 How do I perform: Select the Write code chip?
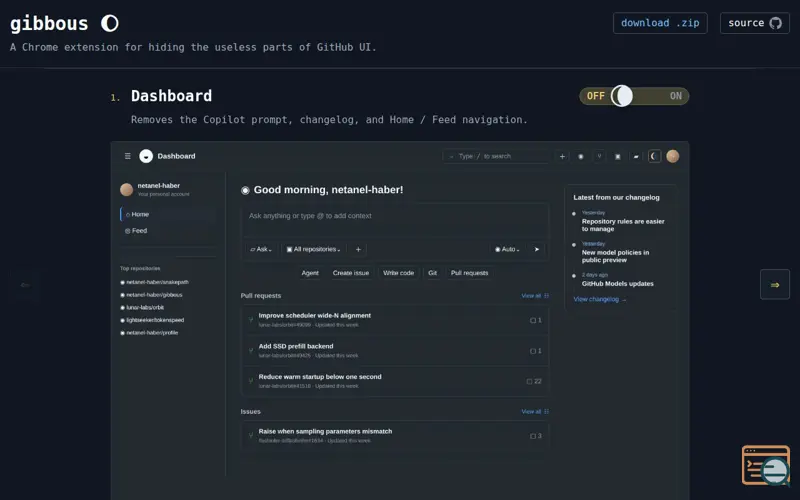pos(398,273)
